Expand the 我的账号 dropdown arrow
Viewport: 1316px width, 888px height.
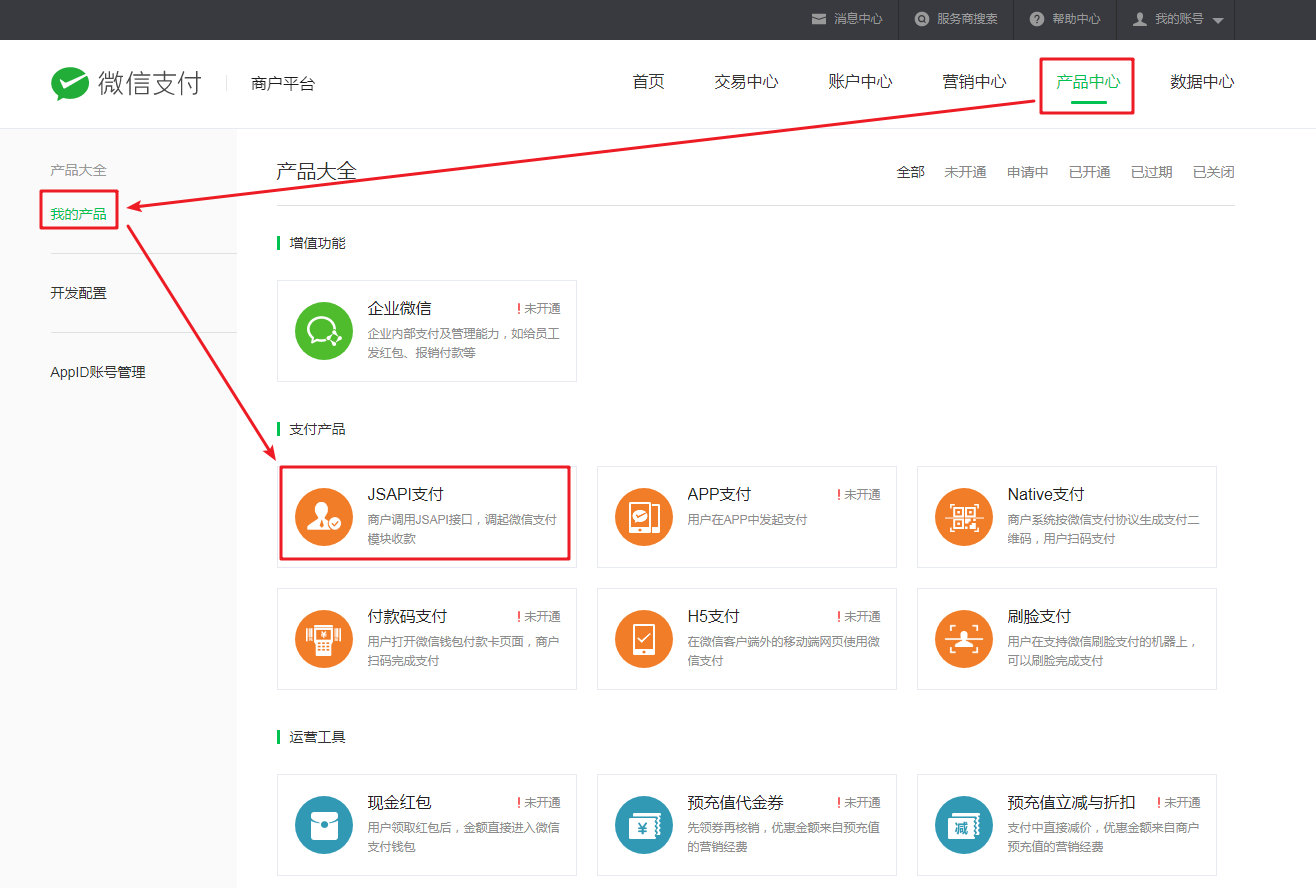click(1217, 20)
